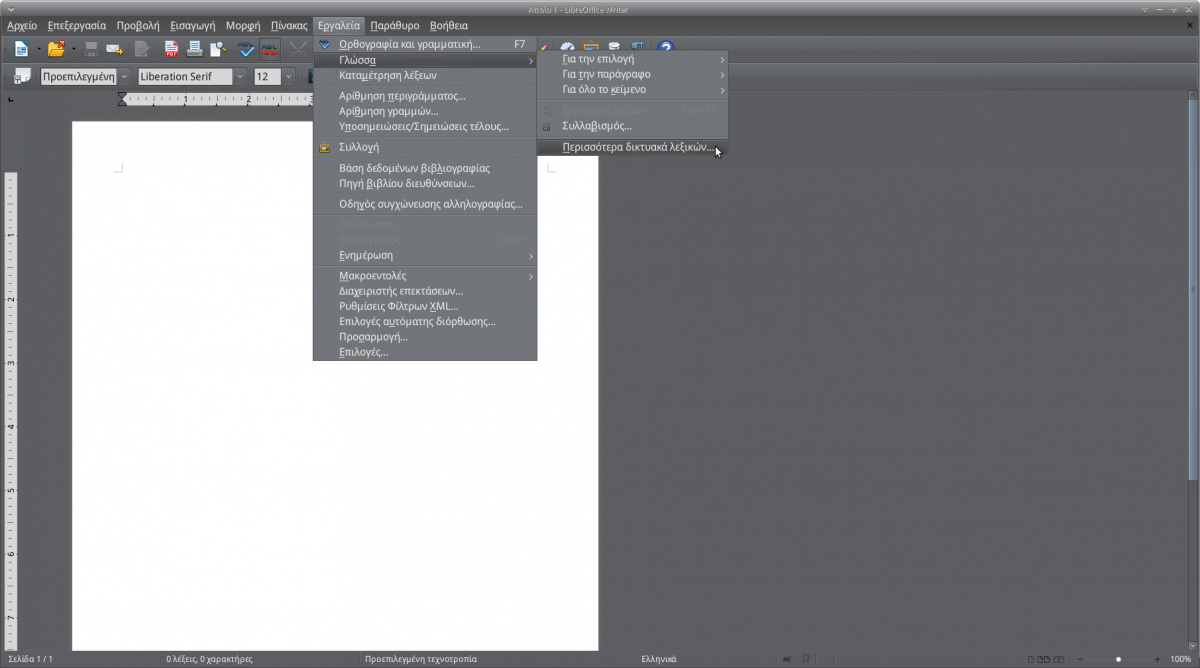Click the zoom in plus button
Screen dimensions: 1200x668
click(1157, 659)
